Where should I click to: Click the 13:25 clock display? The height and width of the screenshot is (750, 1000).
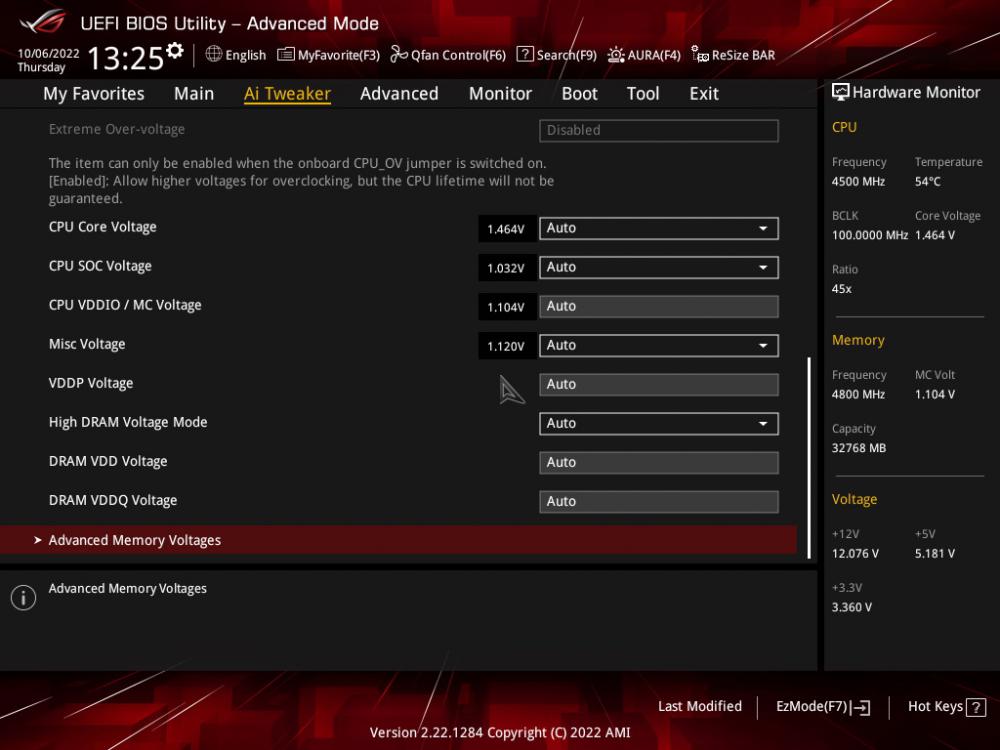(x=126, y=59)
